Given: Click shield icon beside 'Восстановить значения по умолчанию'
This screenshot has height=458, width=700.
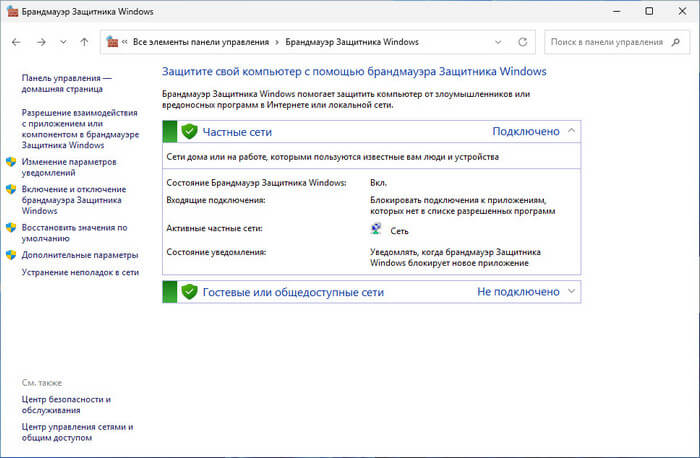Looking at the screenshot, I should tap(11, 228).
